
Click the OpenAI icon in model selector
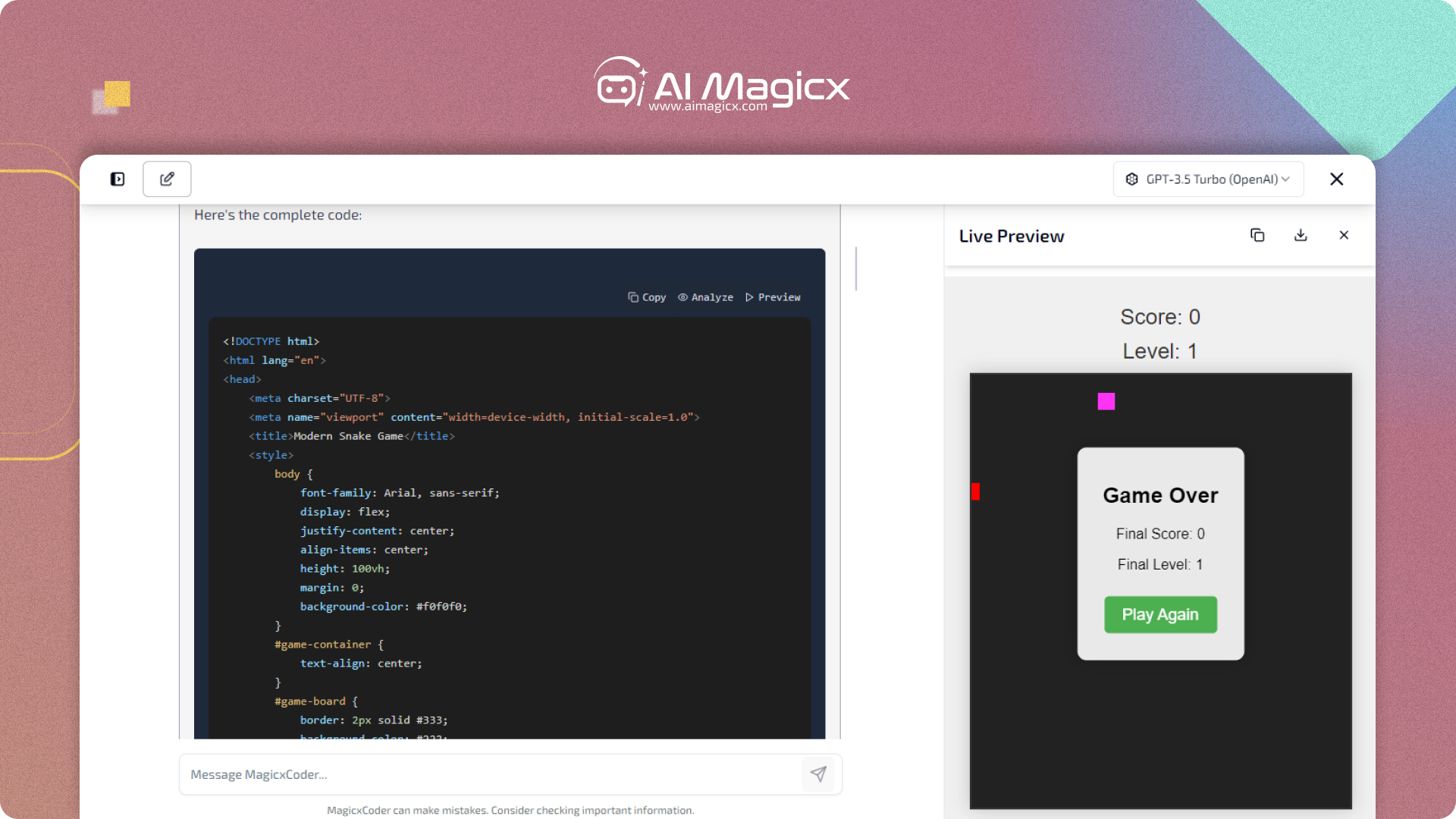tap(1131, 179)
